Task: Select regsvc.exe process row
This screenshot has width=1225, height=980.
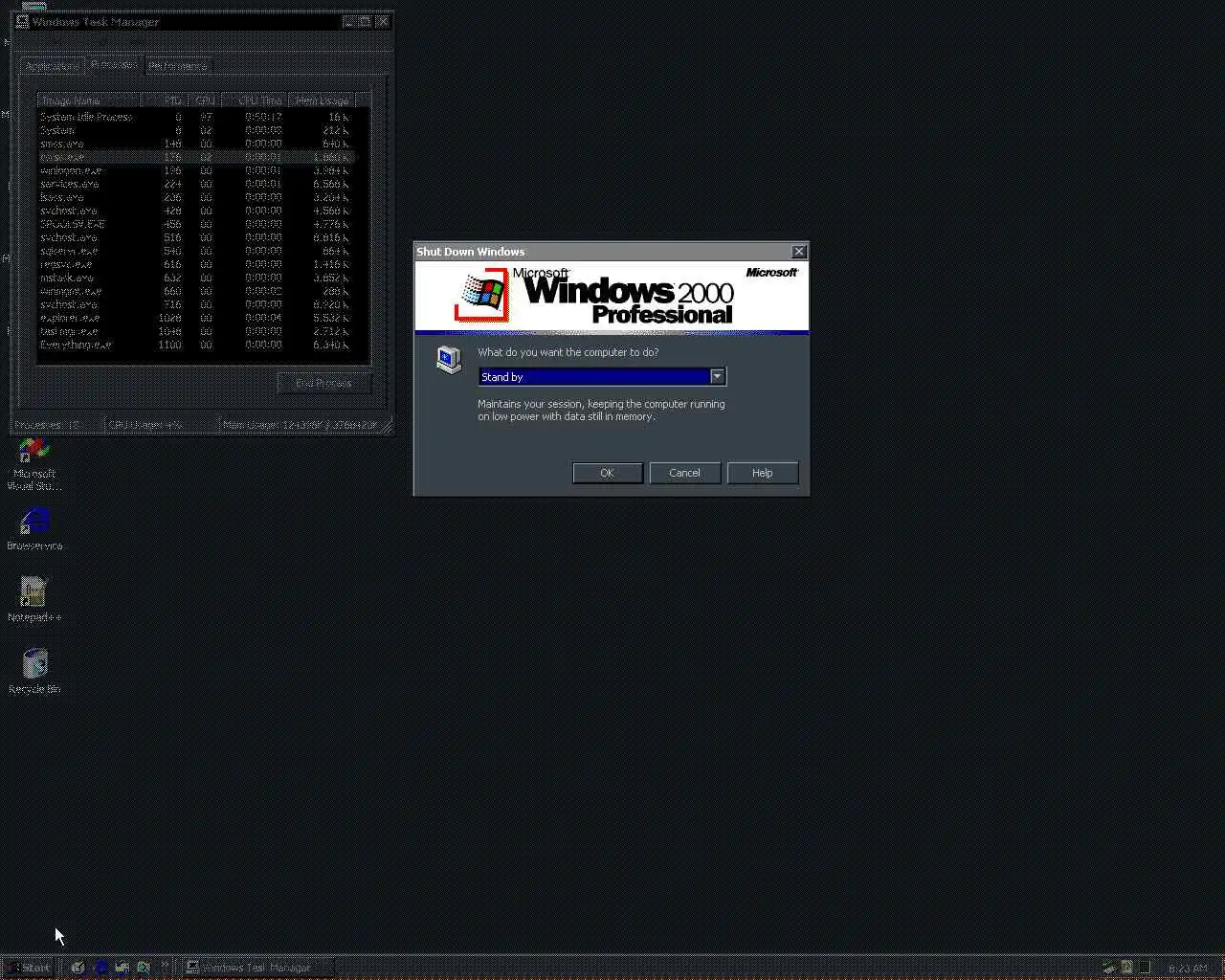Action: coord(196,264)
